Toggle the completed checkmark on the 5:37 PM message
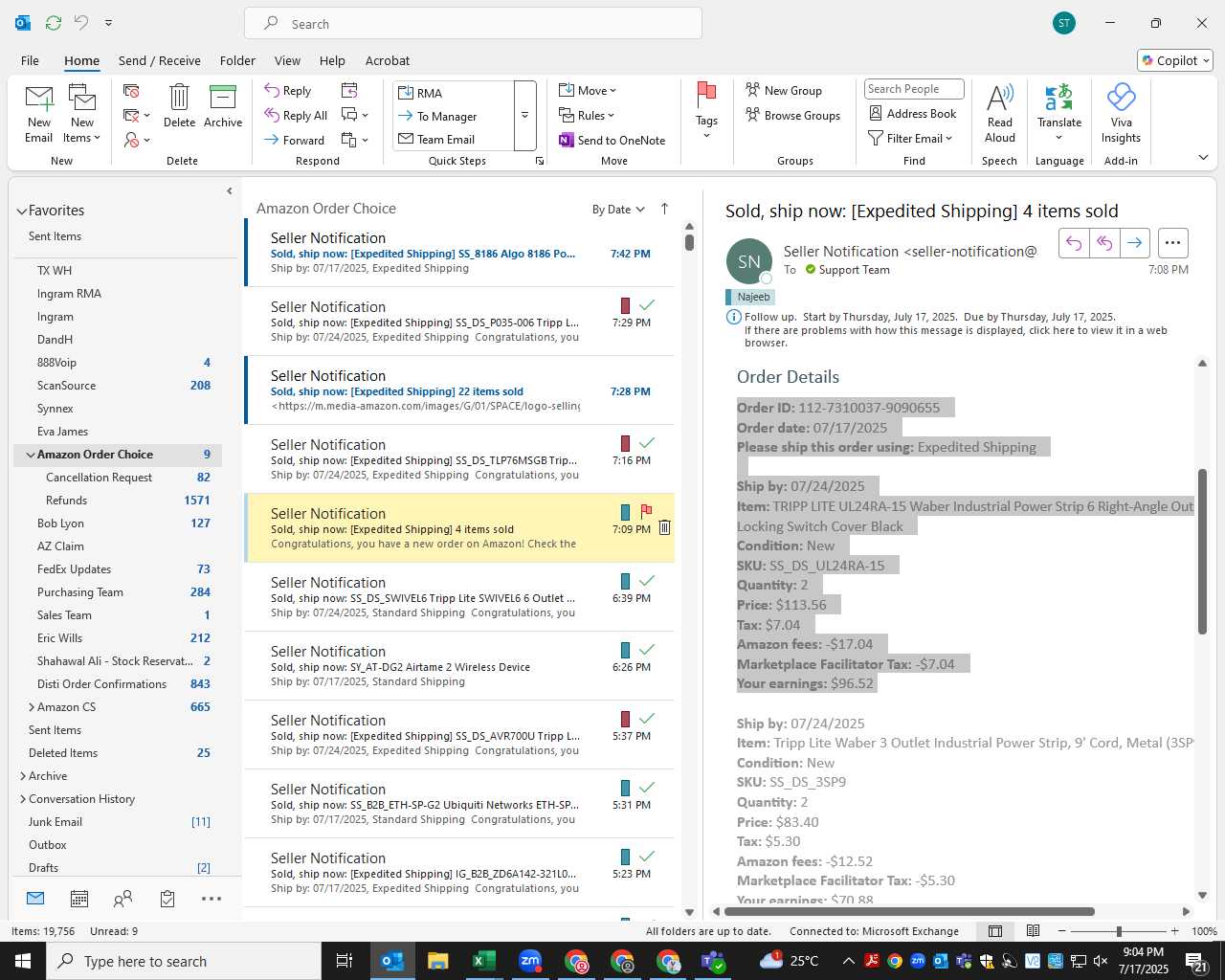 point(647,719)
